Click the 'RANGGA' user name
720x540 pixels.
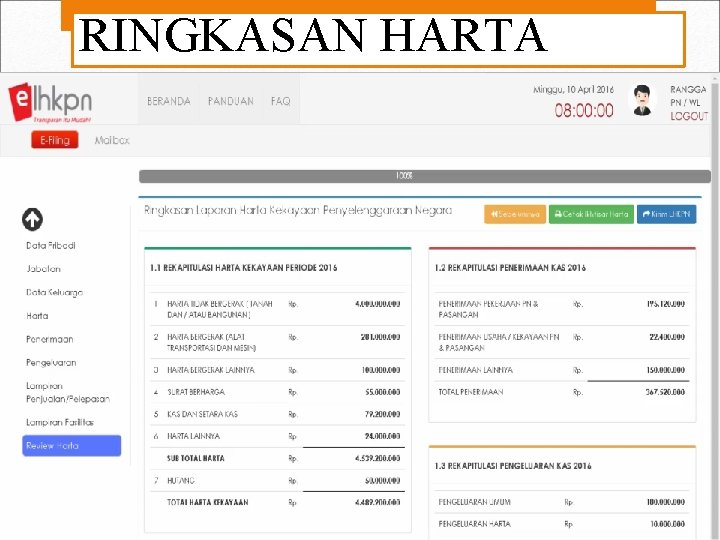688,90
